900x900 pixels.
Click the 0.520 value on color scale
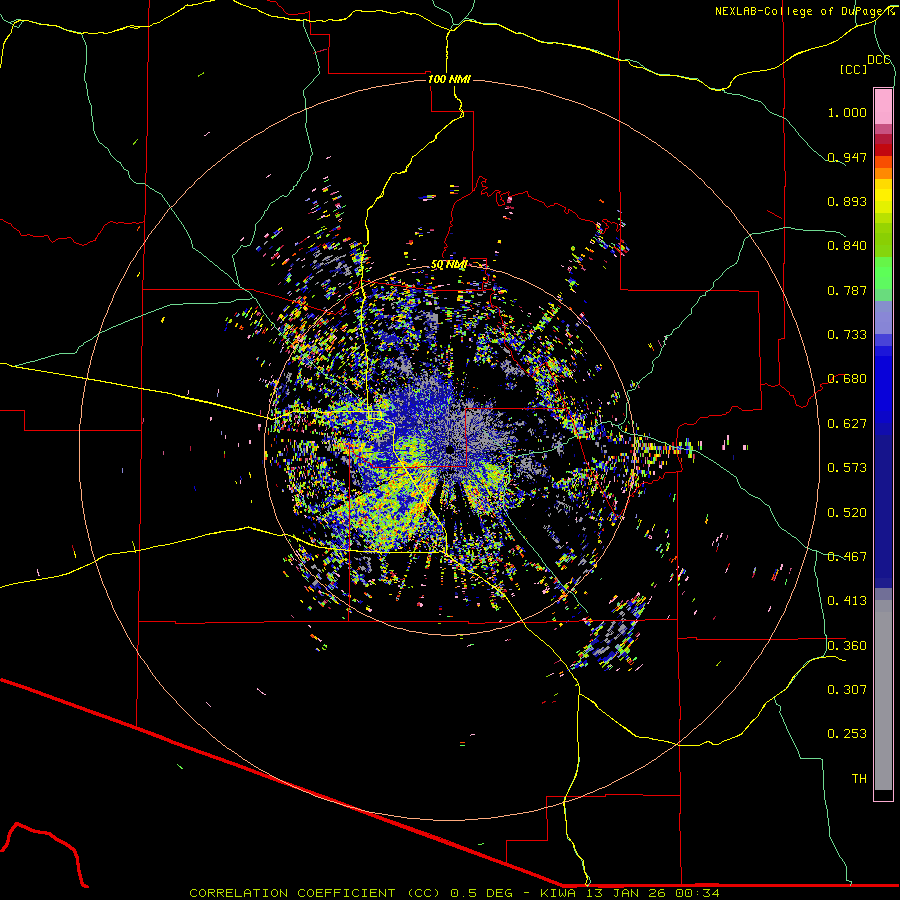tap(847, 513)
